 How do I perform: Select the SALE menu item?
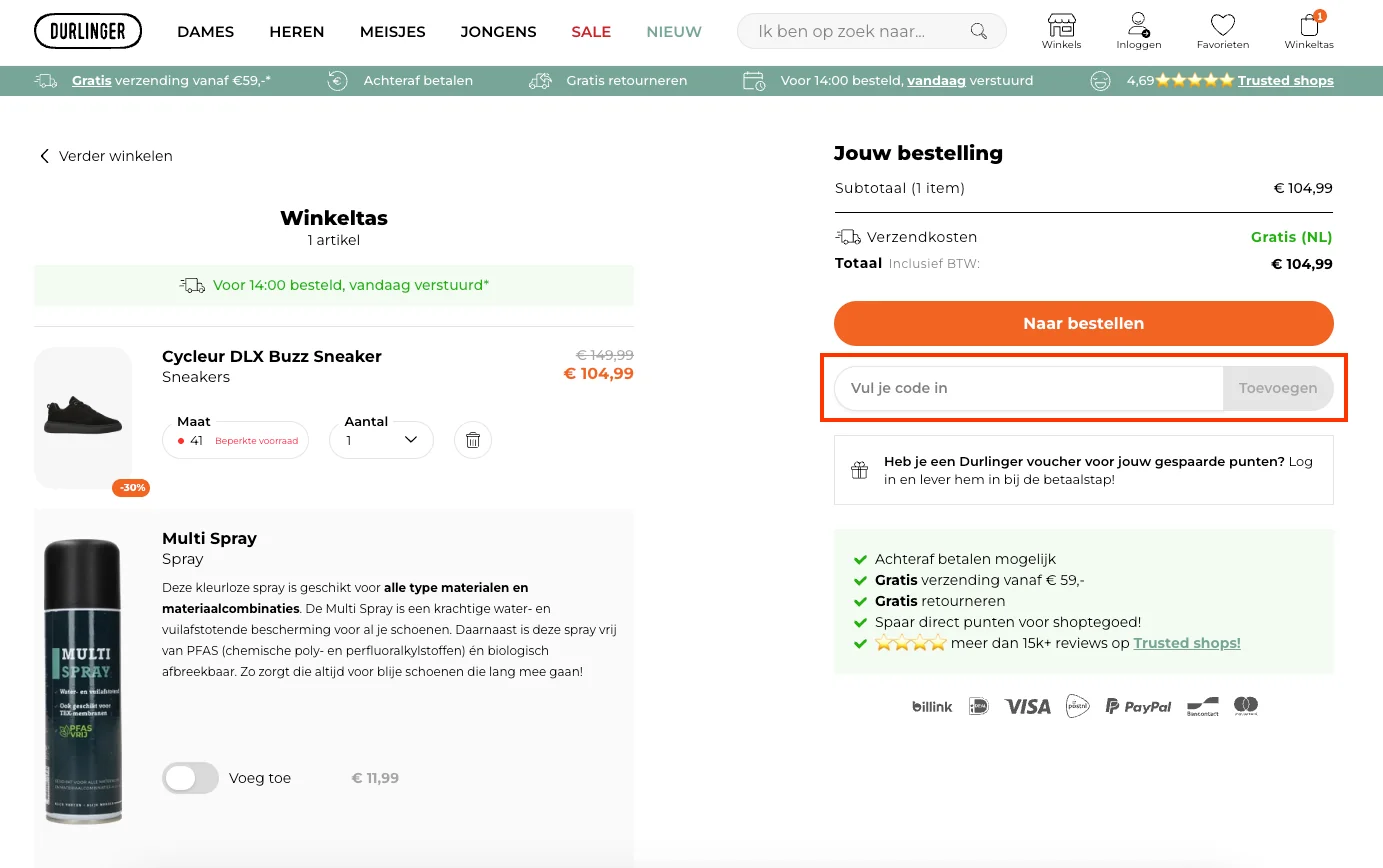click(x=591, y=32)
